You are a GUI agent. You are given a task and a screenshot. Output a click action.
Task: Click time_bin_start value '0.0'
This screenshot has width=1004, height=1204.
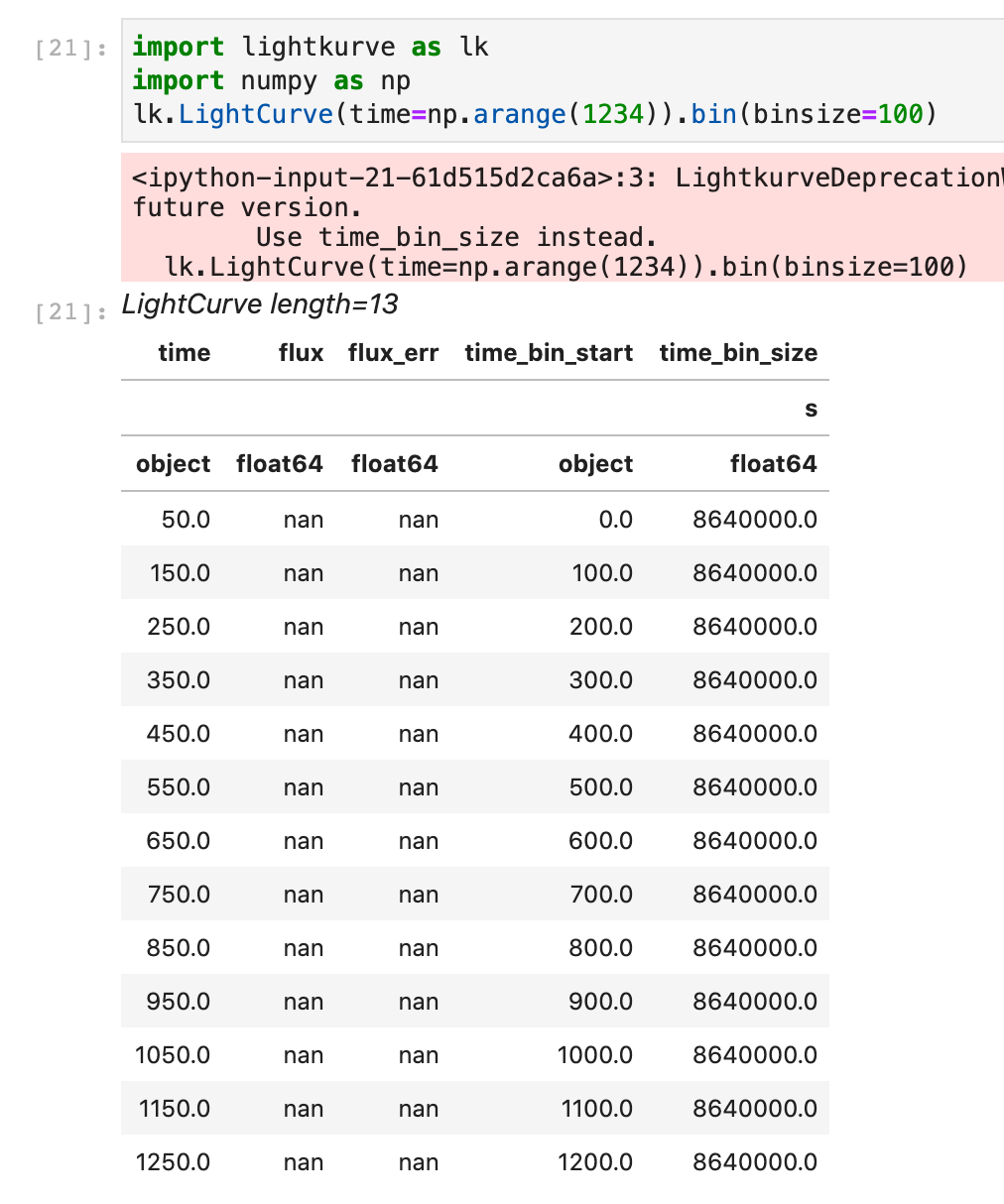click(x=616, y=520)
